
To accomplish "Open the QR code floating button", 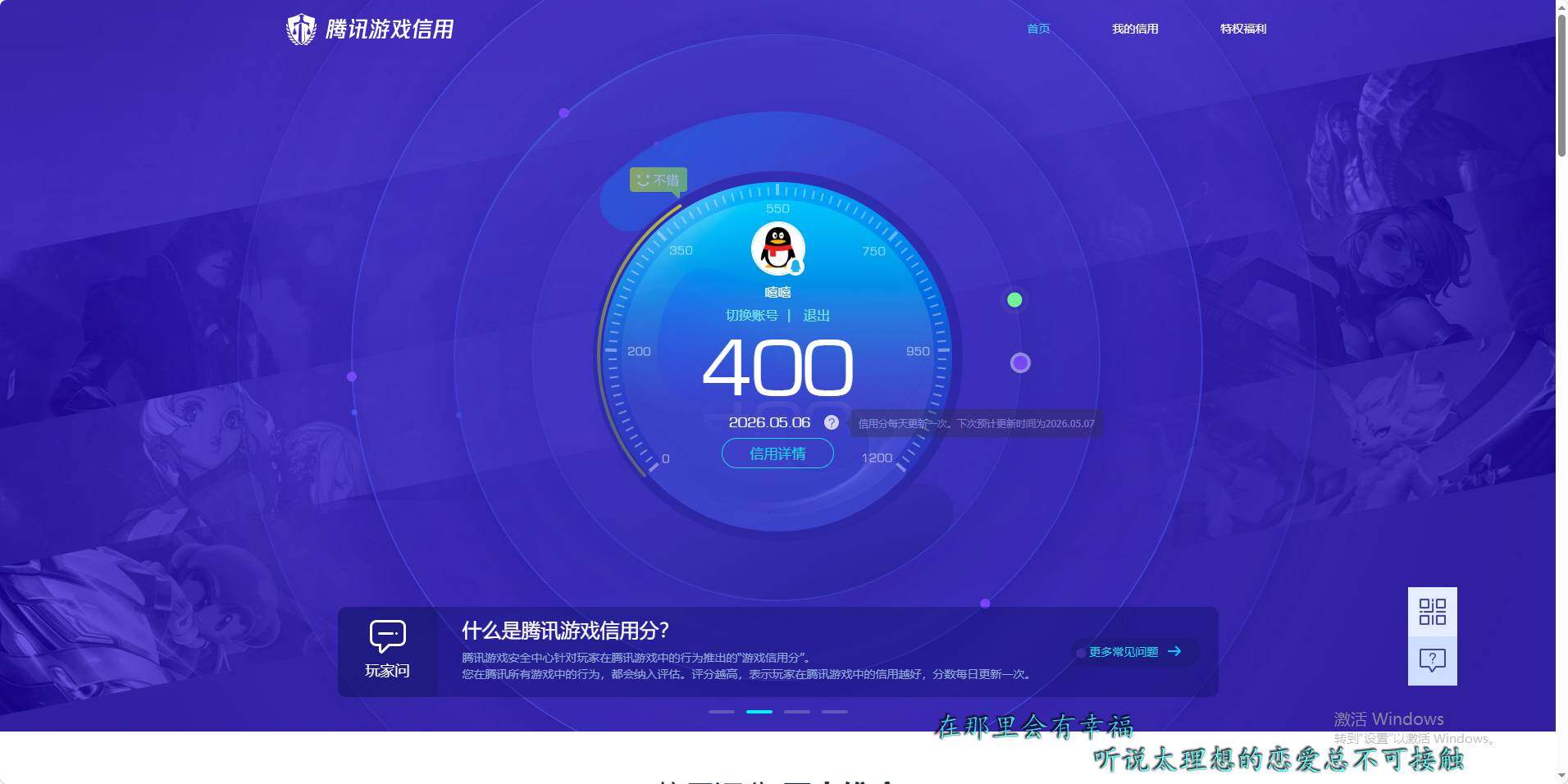I will (1433, 612).
